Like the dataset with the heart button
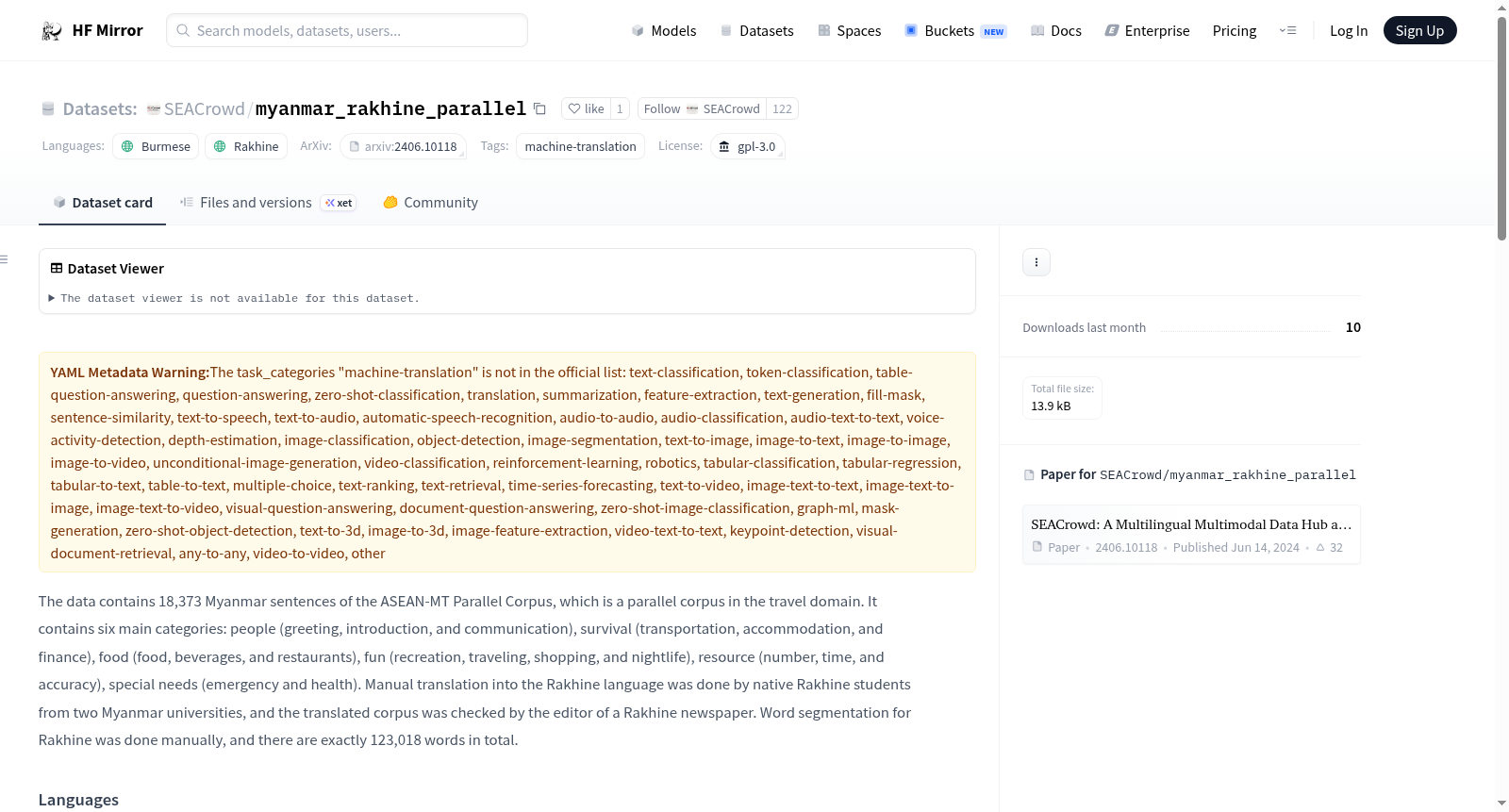The height and width of the screenshot is (812, 1509). coord(586,108)
